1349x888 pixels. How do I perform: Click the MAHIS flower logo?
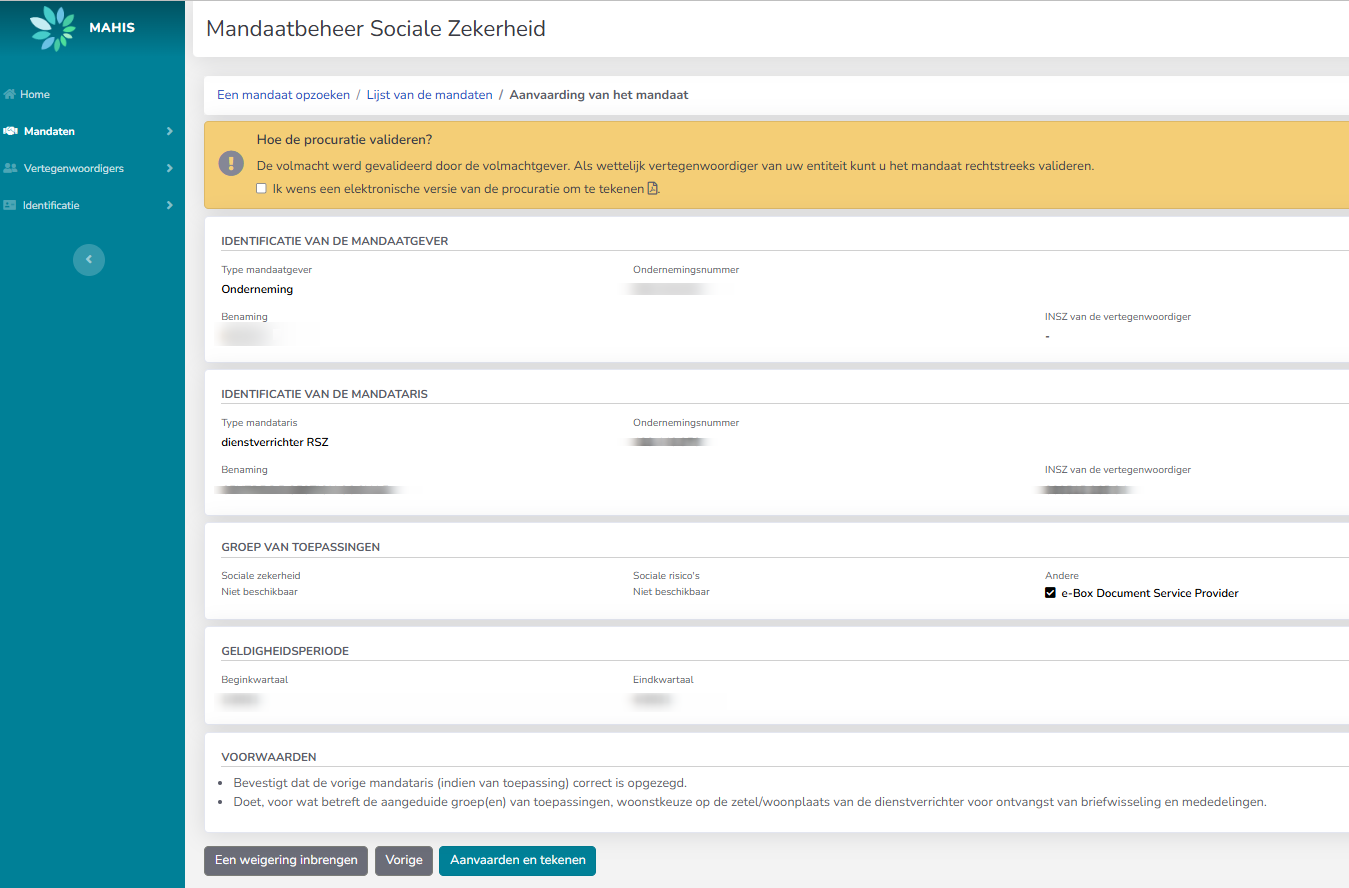point(53,28)
